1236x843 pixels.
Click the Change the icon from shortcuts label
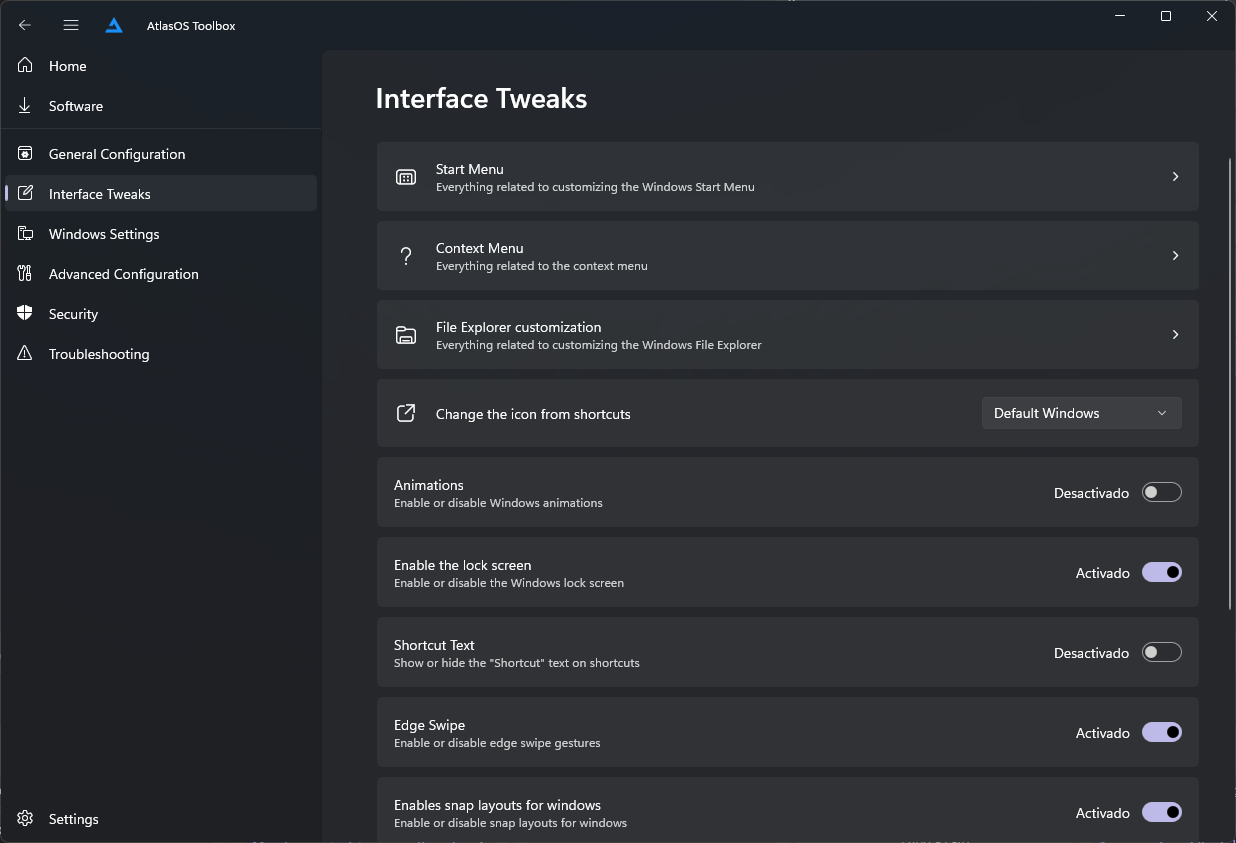pos(533,414)
